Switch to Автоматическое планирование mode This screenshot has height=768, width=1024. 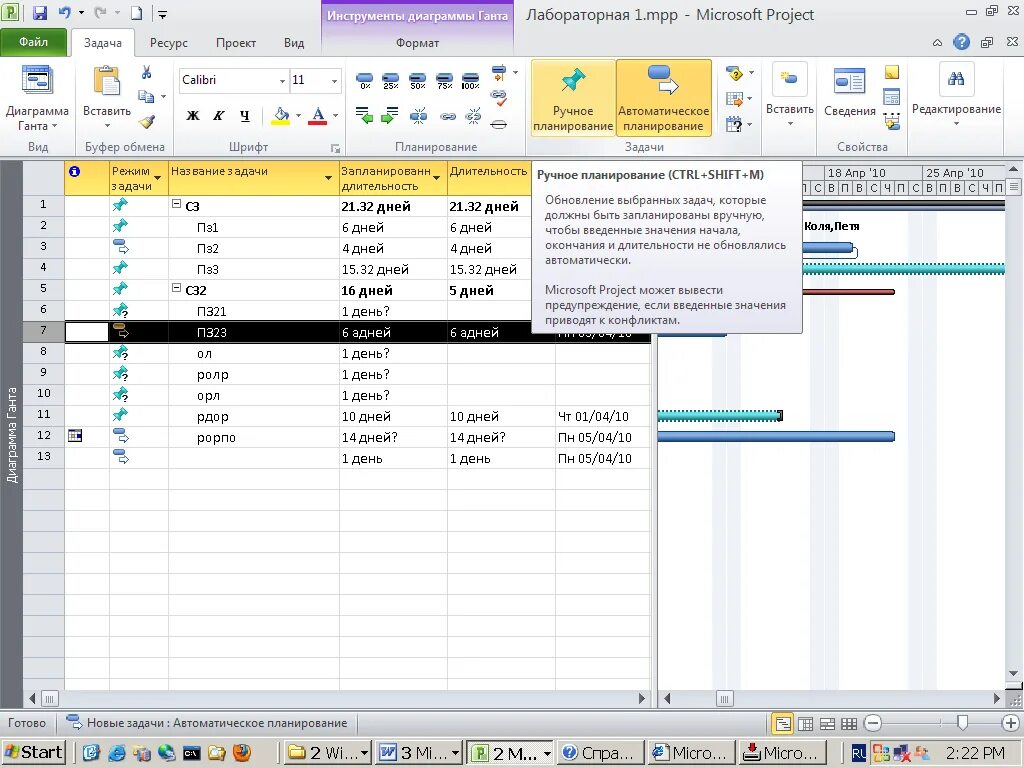pos(664,98)
